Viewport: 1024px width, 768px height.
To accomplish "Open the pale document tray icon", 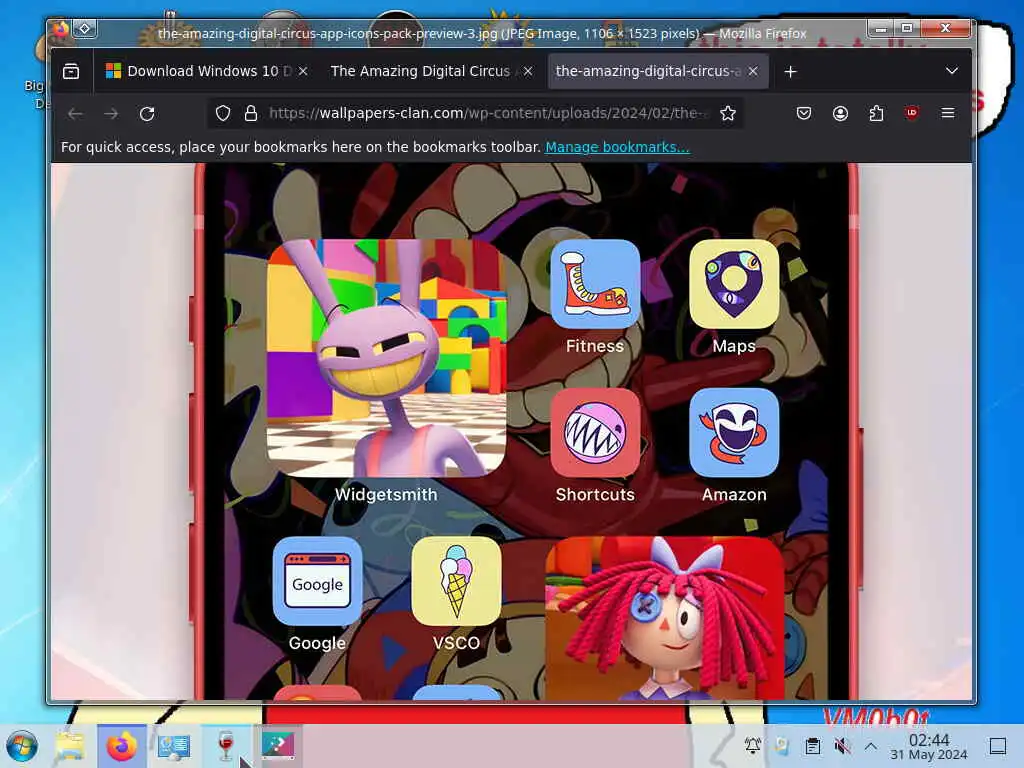I will click(782, 746).
